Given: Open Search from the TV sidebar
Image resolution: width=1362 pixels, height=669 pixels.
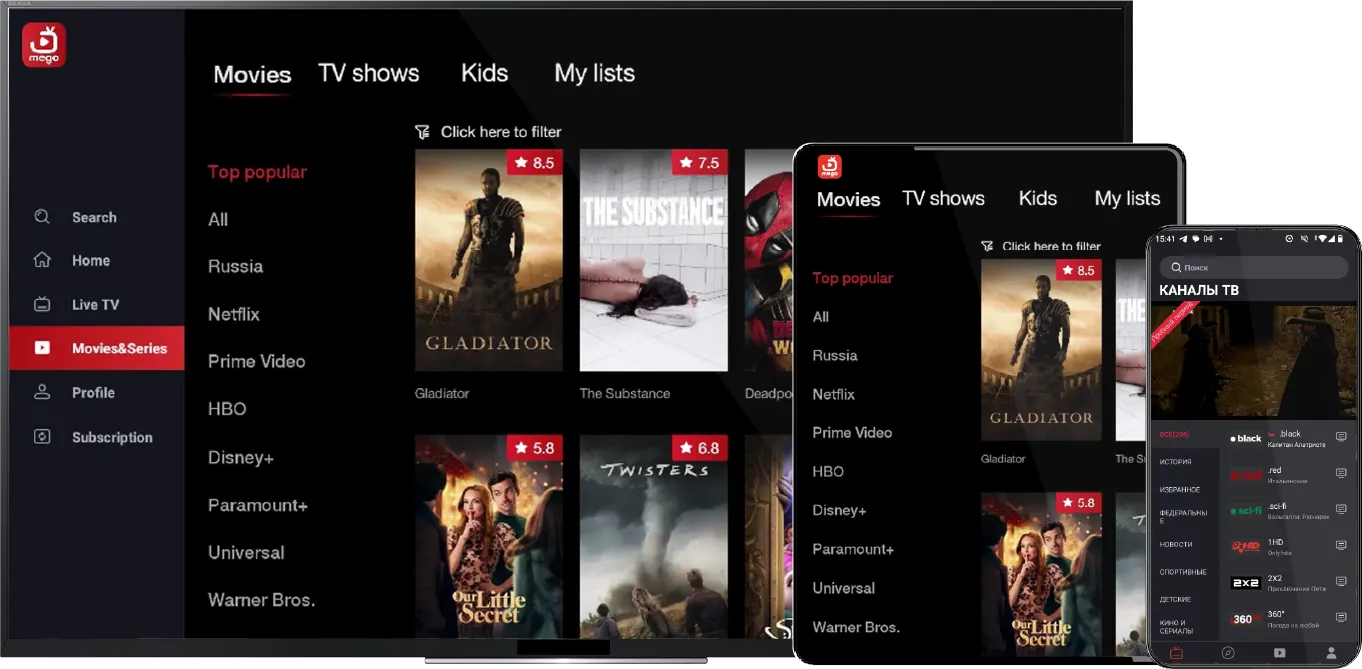Looking at the screenshot, I should pyautogui.click(x=93, y=217).
